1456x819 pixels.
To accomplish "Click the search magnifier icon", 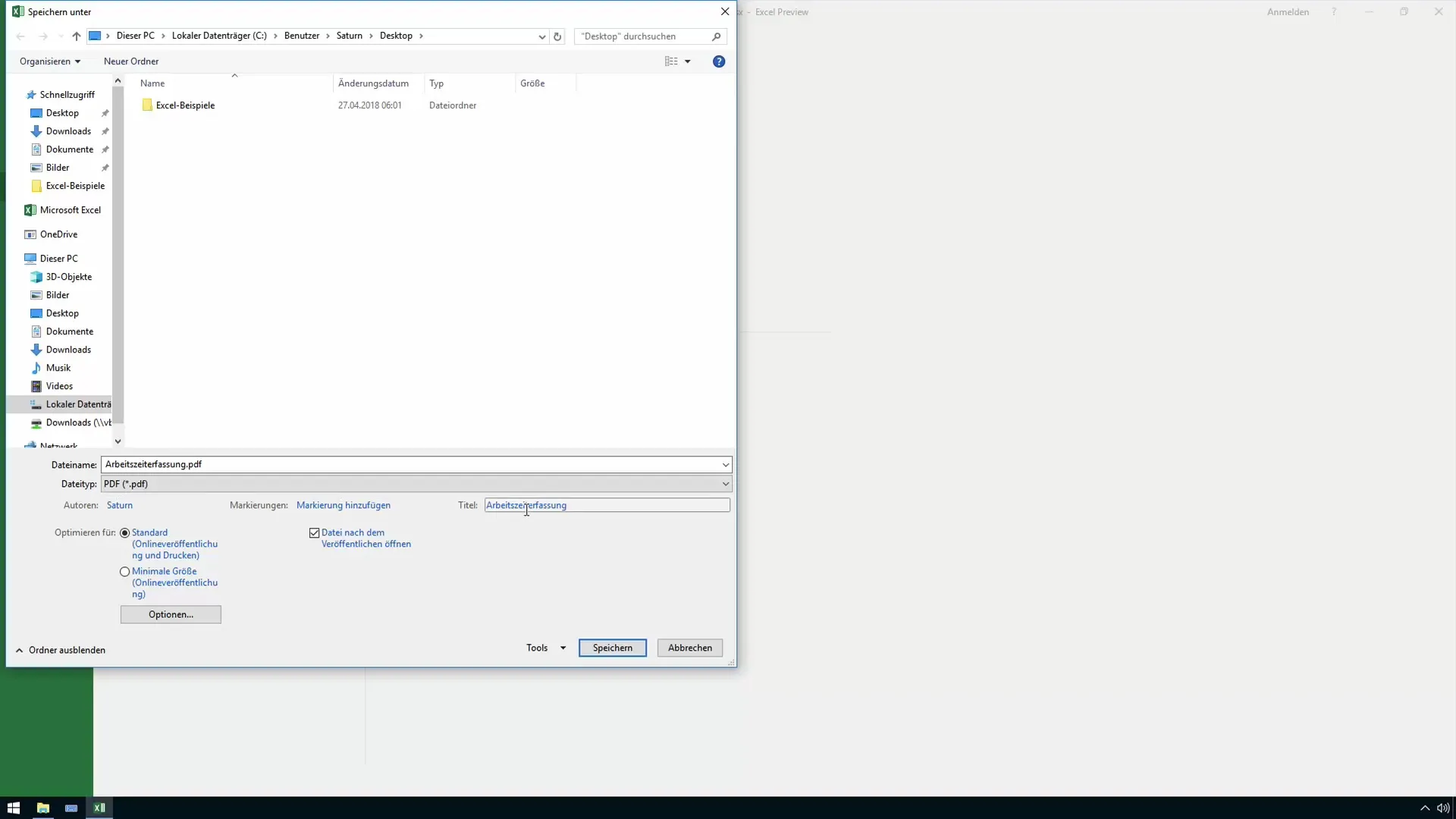I will (716, 36).
